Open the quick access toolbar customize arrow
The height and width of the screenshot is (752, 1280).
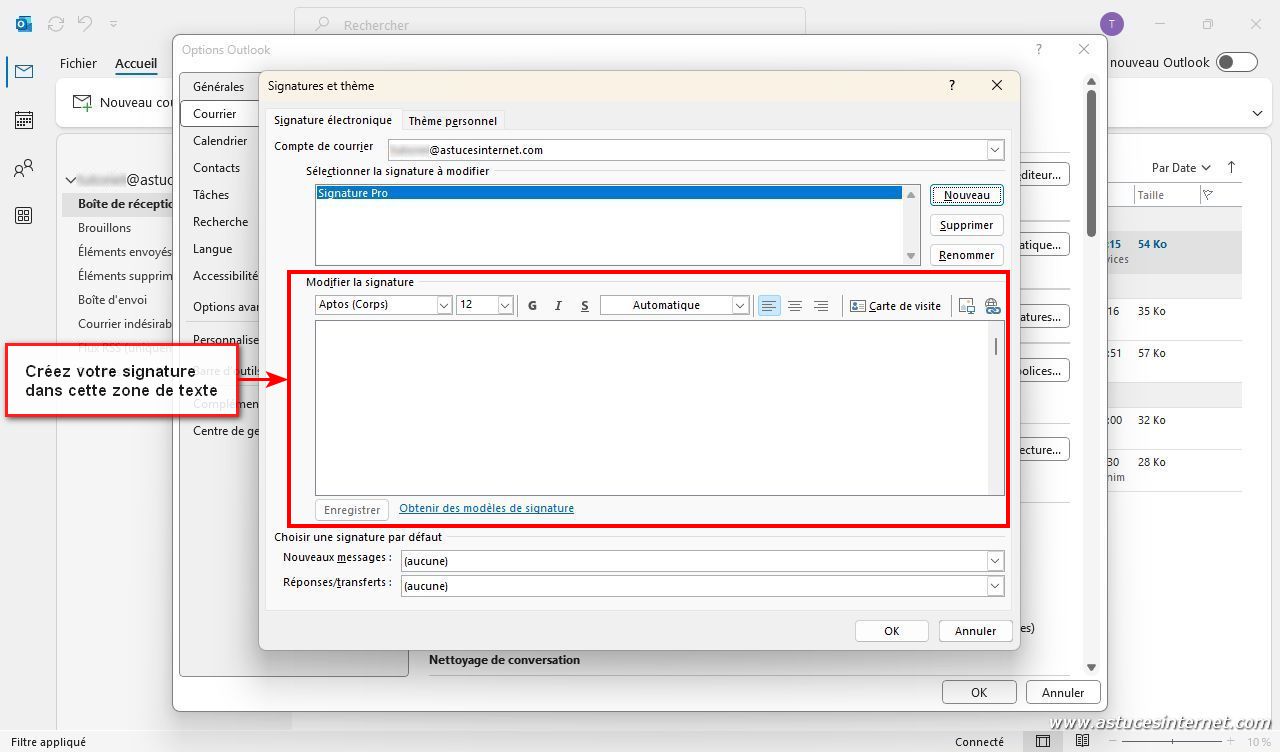click(x=113, y=23)
